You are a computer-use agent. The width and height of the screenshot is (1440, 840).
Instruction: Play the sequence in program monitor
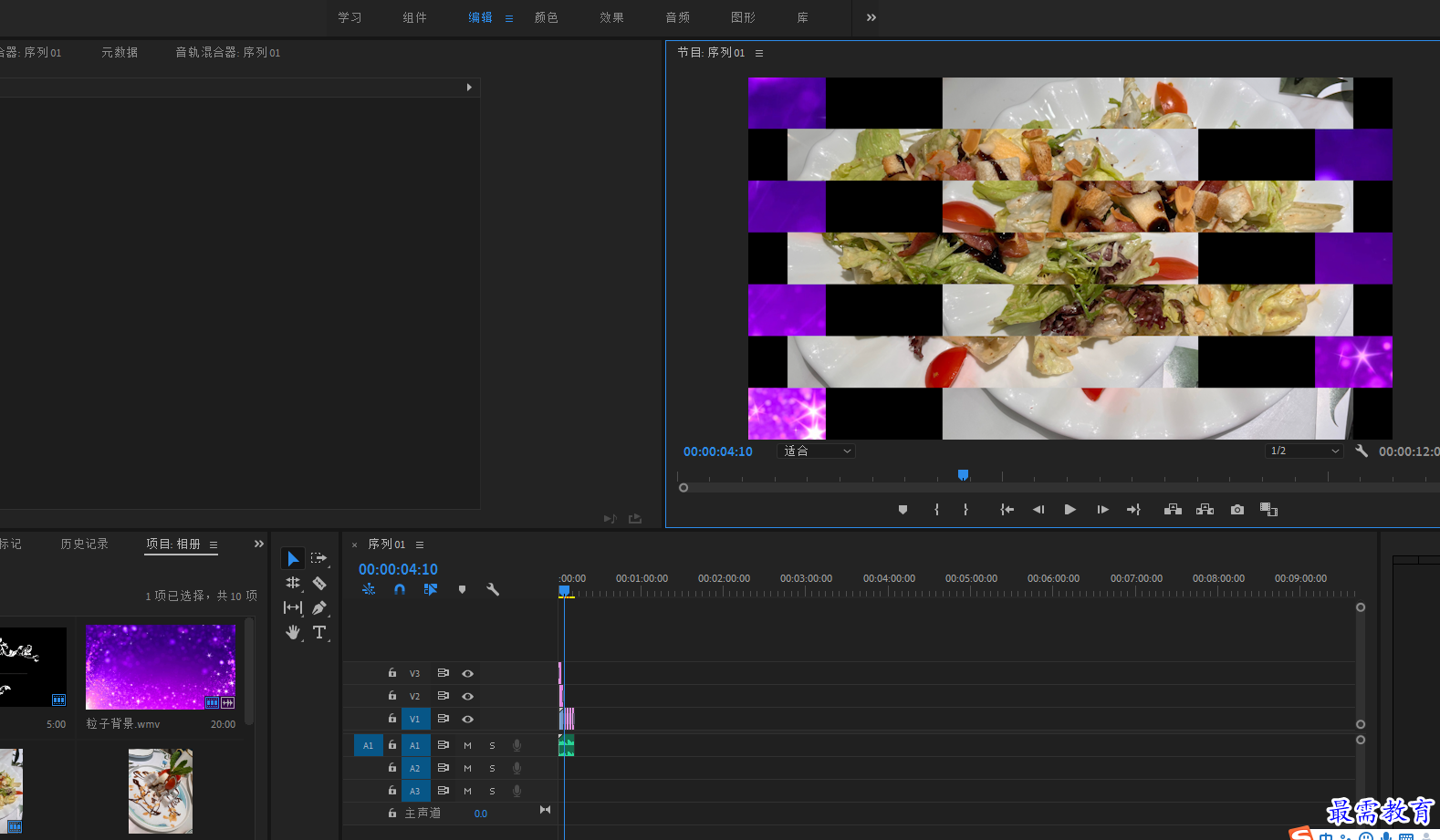(1070, 510)
